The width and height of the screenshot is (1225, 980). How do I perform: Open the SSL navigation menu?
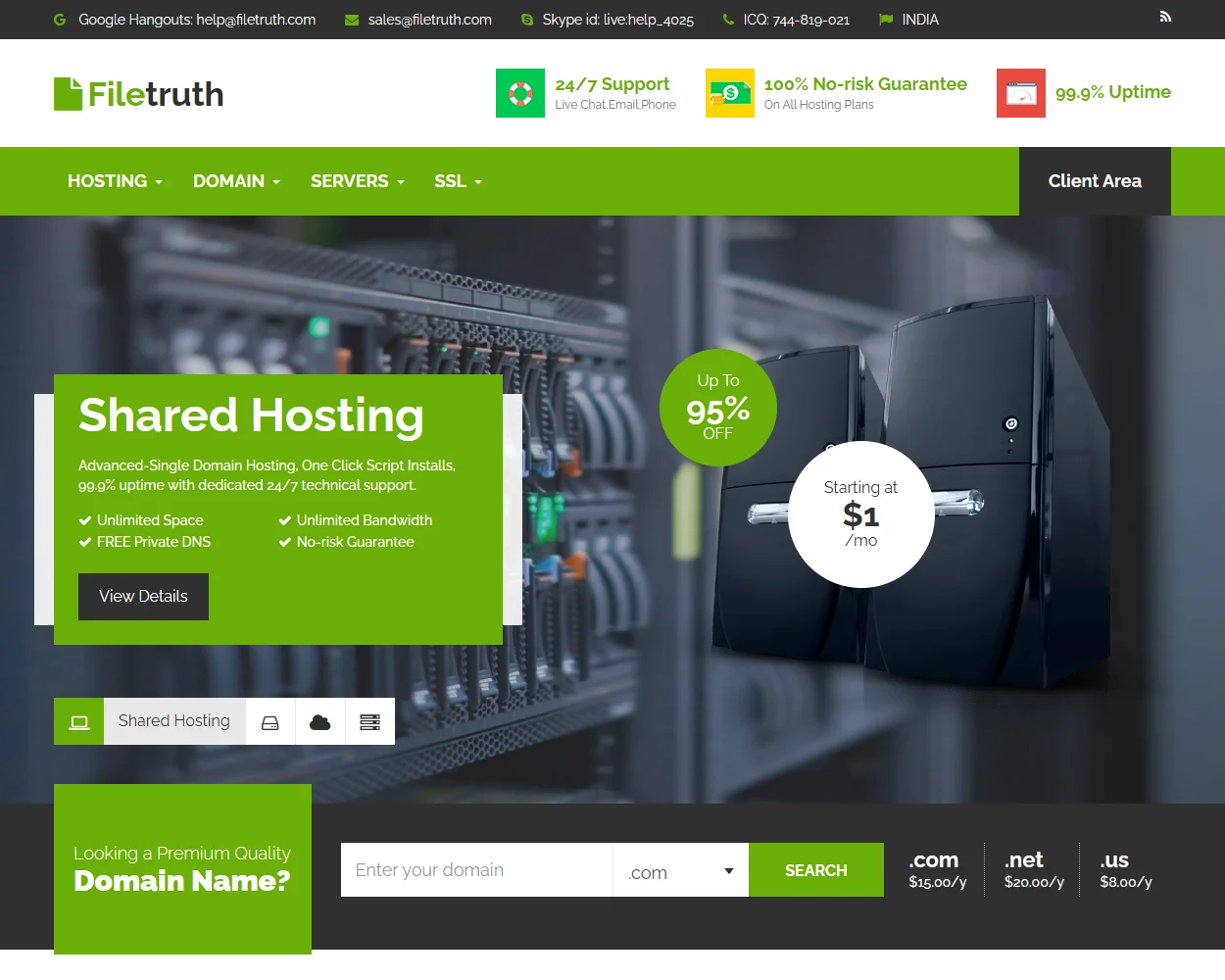[x=458, y=181]
